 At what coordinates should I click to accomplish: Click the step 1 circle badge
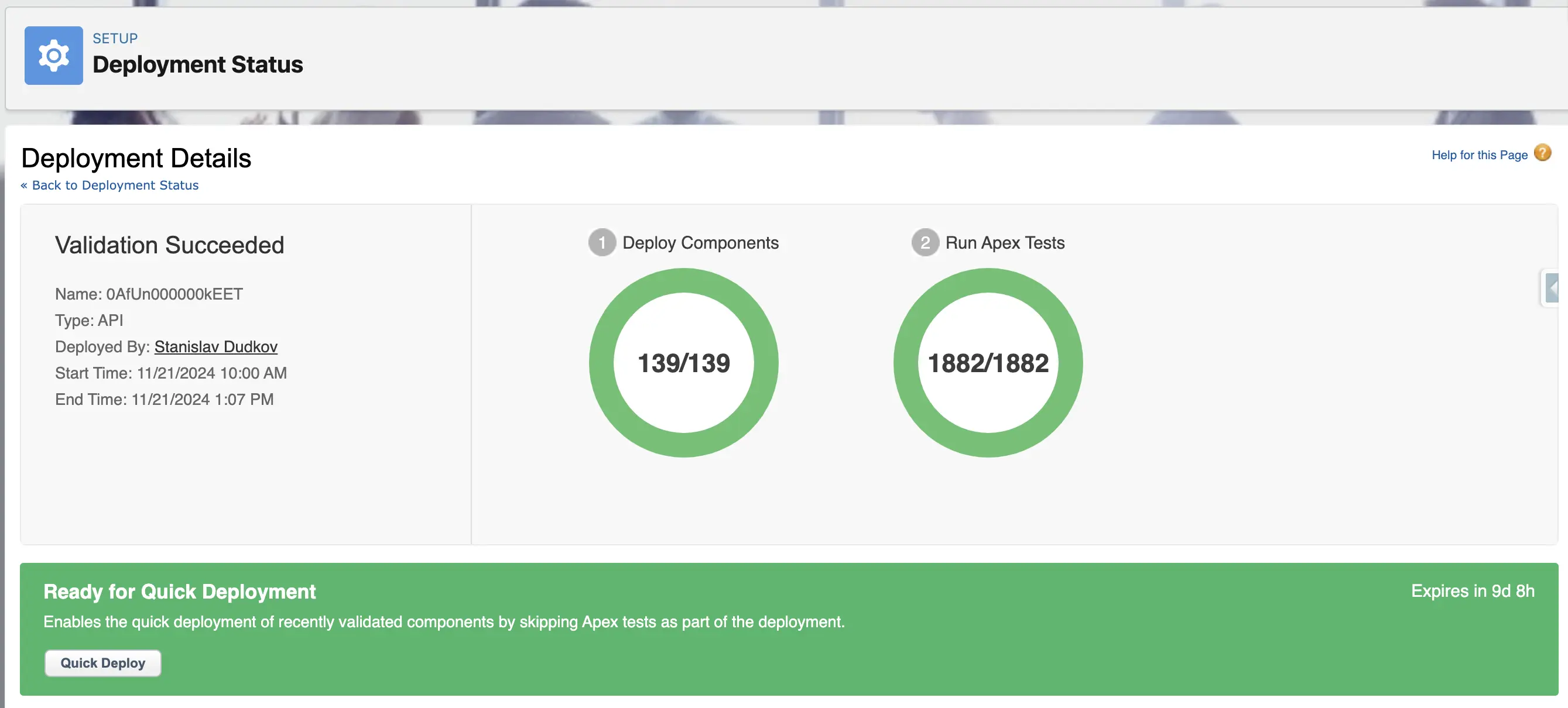[601, 243]
